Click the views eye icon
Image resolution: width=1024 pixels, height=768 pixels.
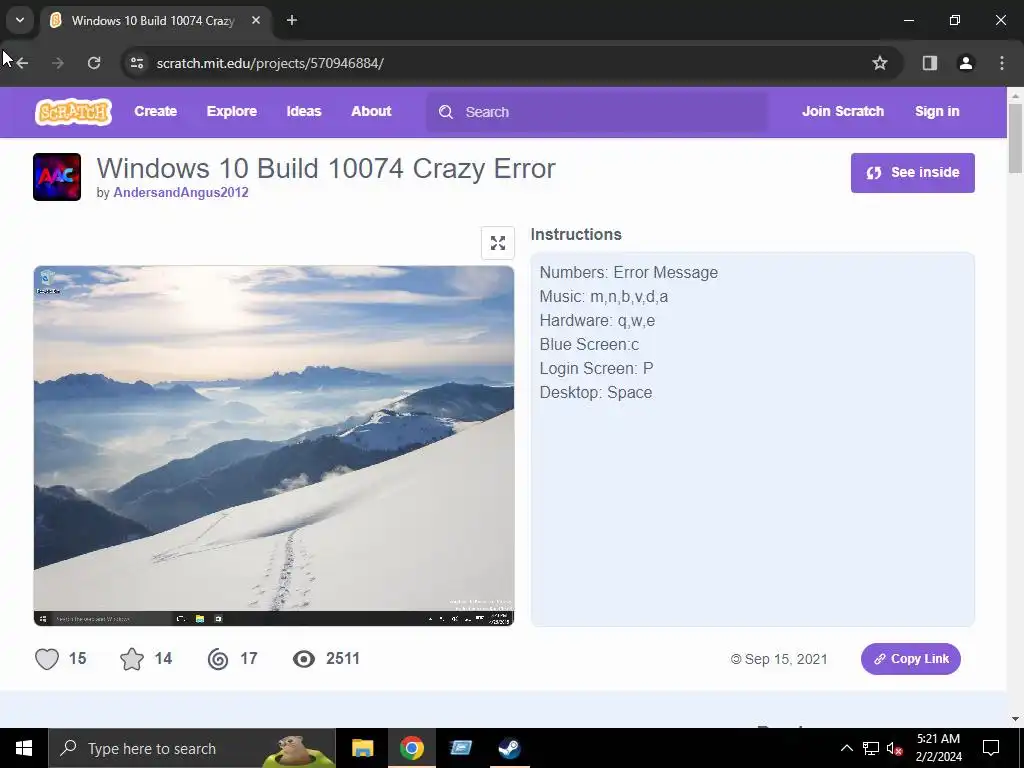point(304,659)
